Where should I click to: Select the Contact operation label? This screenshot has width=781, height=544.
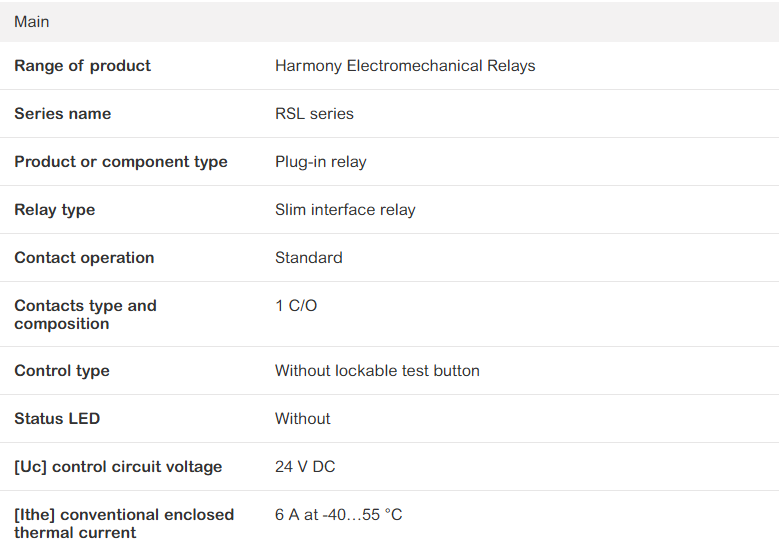pyautogui.click(x=84, y=258)
